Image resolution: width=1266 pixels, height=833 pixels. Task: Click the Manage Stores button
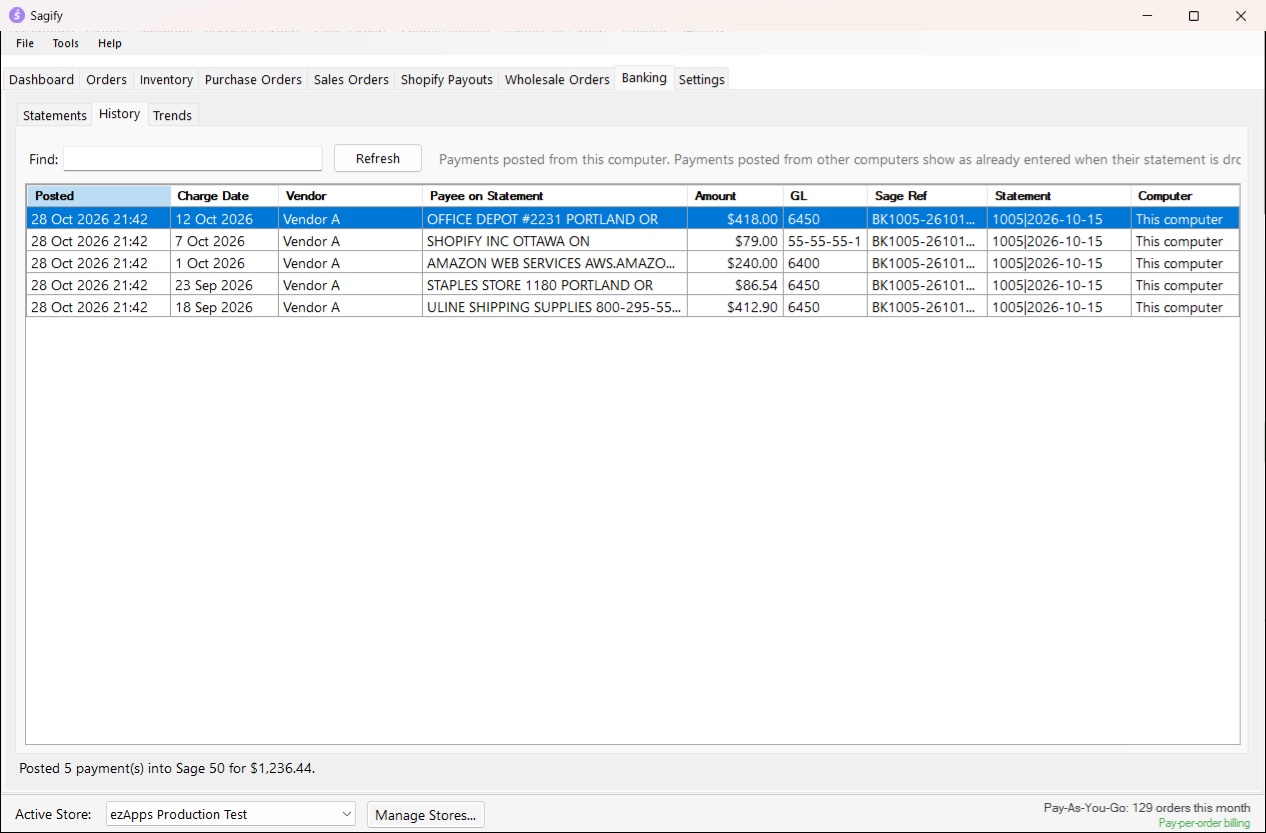tap(426, 815)
